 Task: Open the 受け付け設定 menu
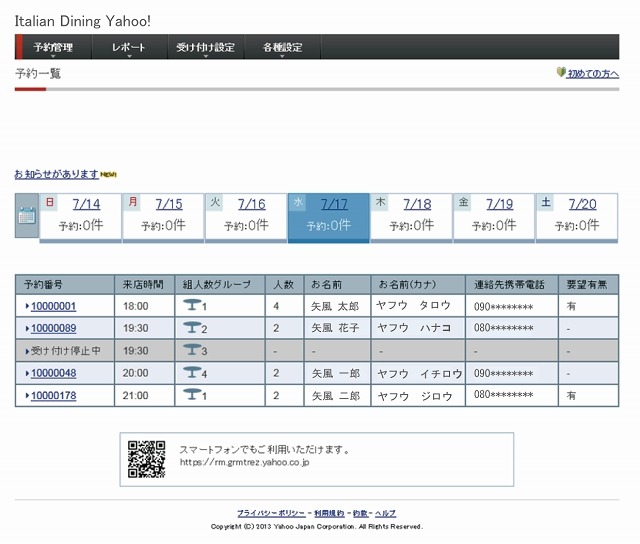205,47
